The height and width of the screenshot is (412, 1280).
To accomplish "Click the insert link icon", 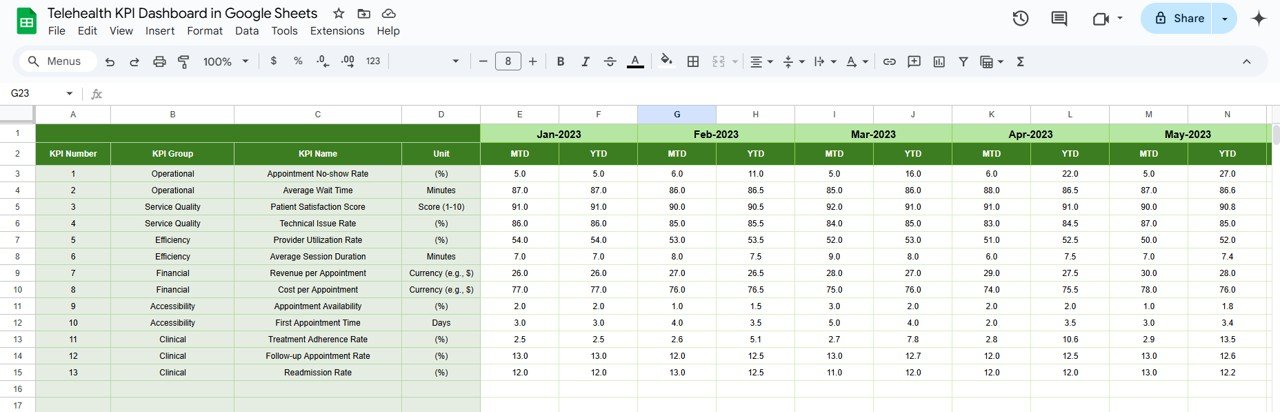I will [x=888, y=62].
